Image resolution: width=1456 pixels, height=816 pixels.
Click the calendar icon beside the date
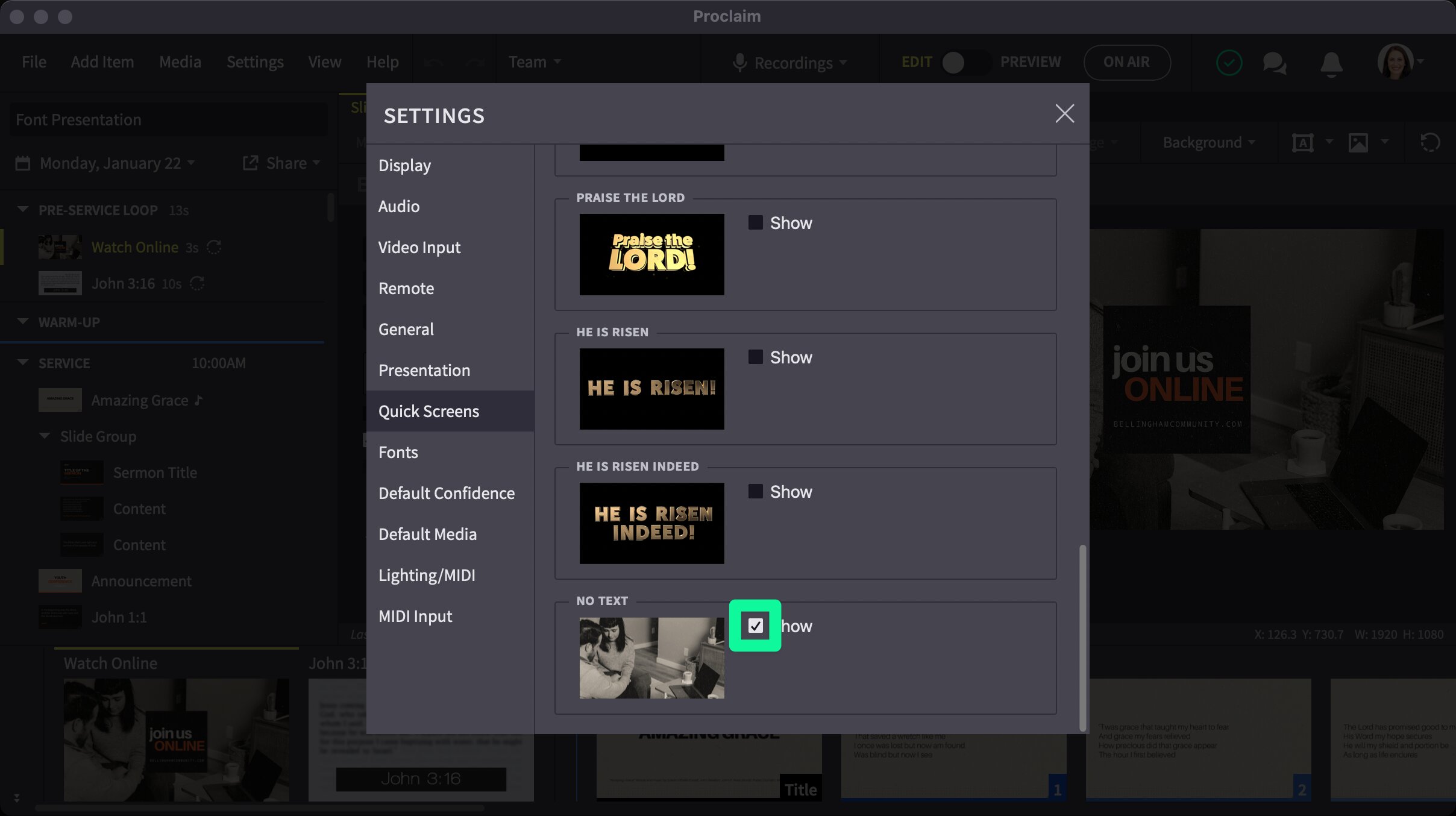pos(23,163)
